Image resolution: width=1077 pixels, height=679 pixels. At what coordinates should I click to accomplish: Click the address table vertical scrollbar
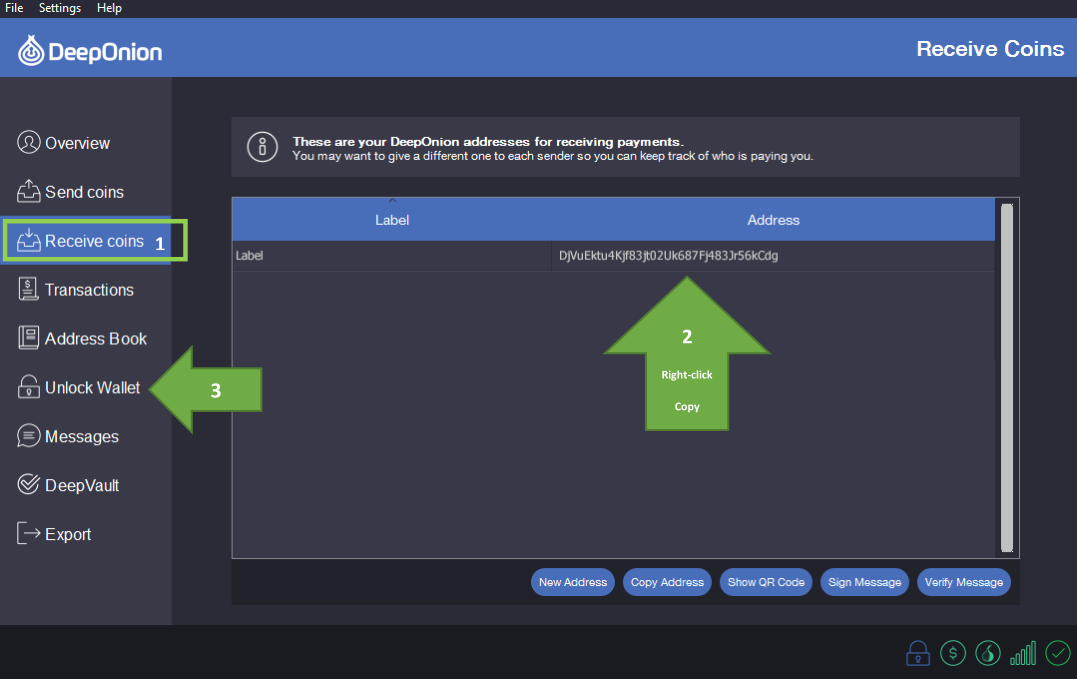[1007, 378]
